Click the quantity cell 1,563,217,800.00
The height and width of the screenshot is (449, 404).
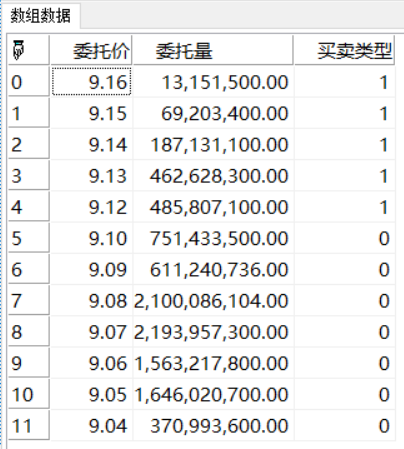click(x=213, y=363)
